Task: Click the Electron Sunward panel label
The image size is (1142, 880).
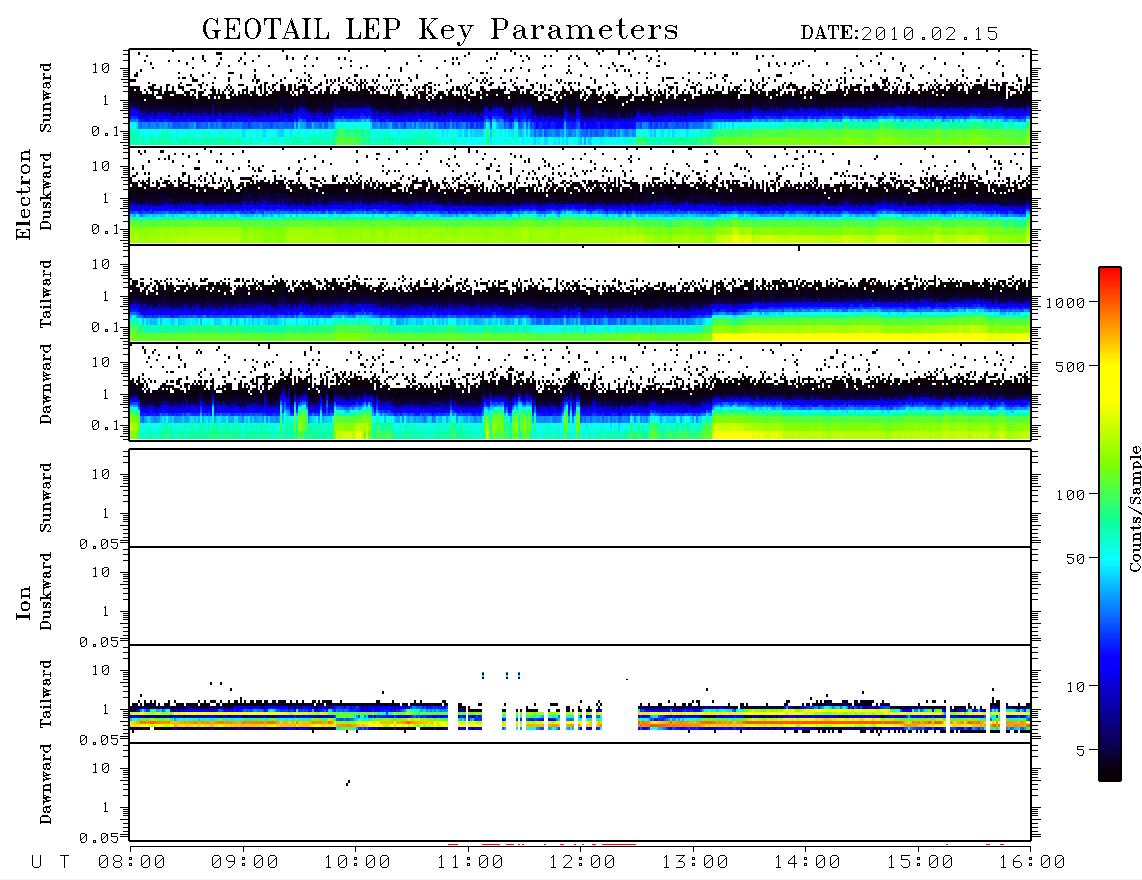Action: (x=46, y=98)
